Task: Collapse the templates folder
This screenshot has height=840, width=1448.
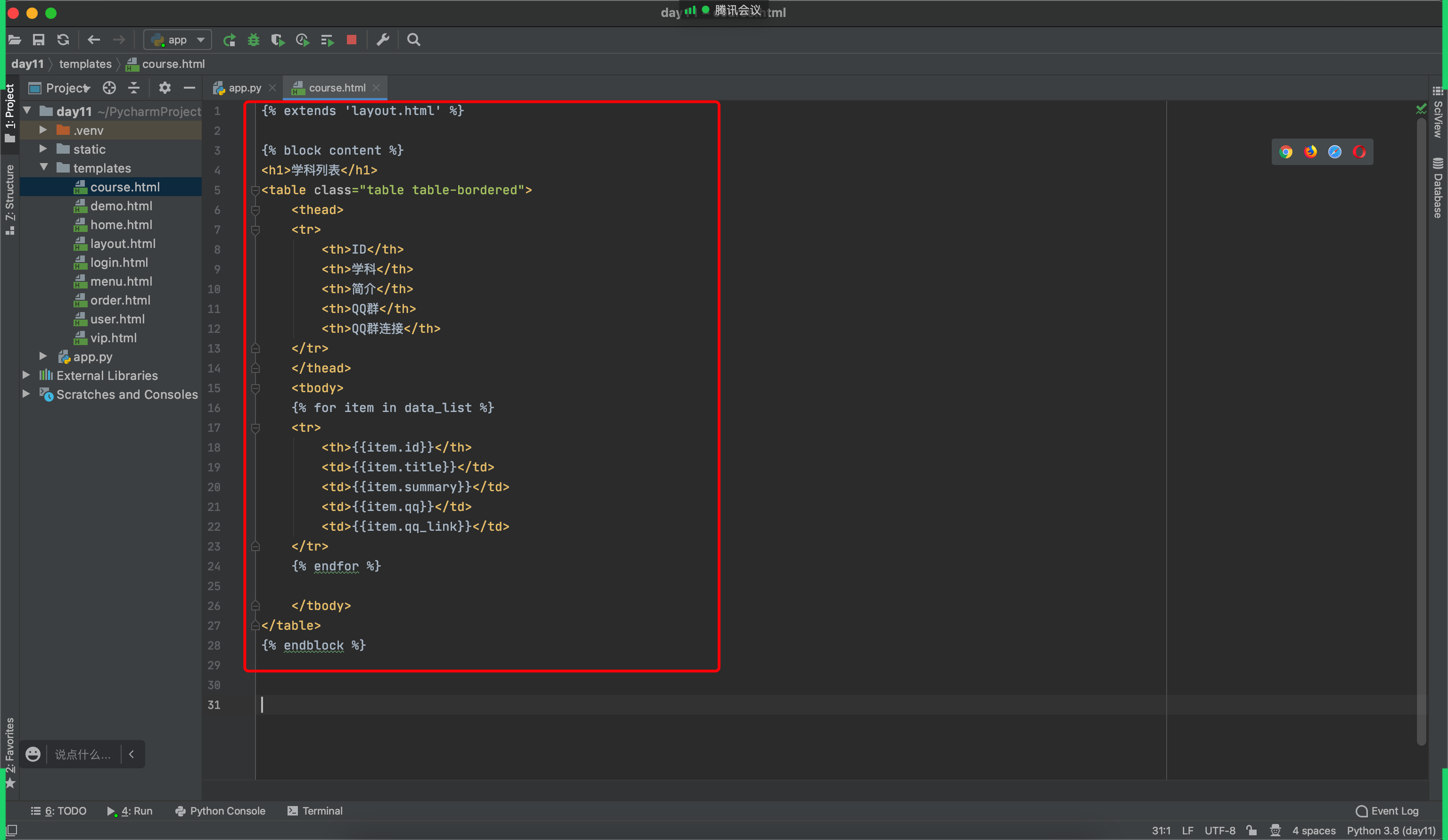Action: (x=44, y=167)
